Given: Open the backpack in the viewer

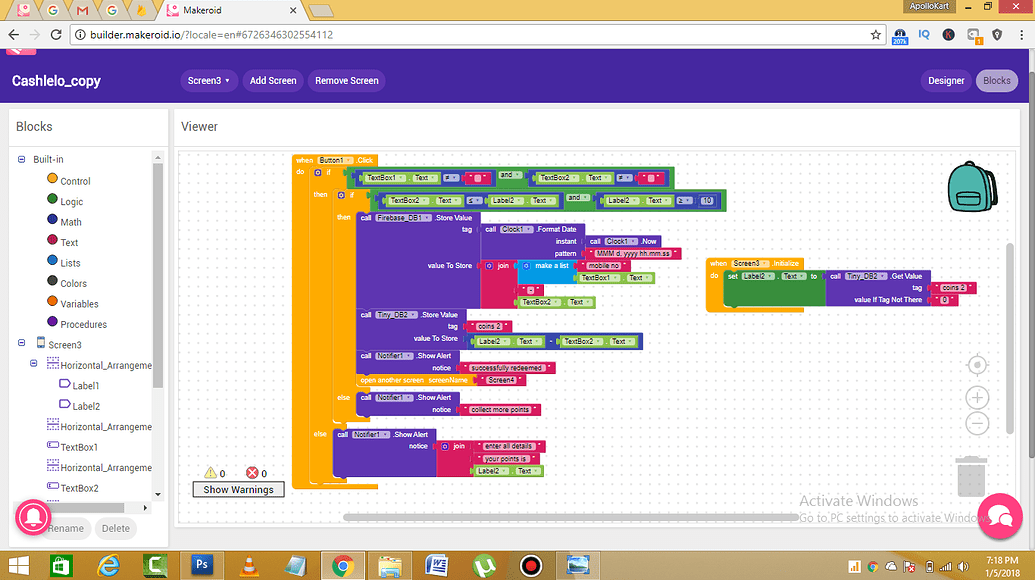Looking at the screenshot, I should pyautogui.click(x=972, y=187).
